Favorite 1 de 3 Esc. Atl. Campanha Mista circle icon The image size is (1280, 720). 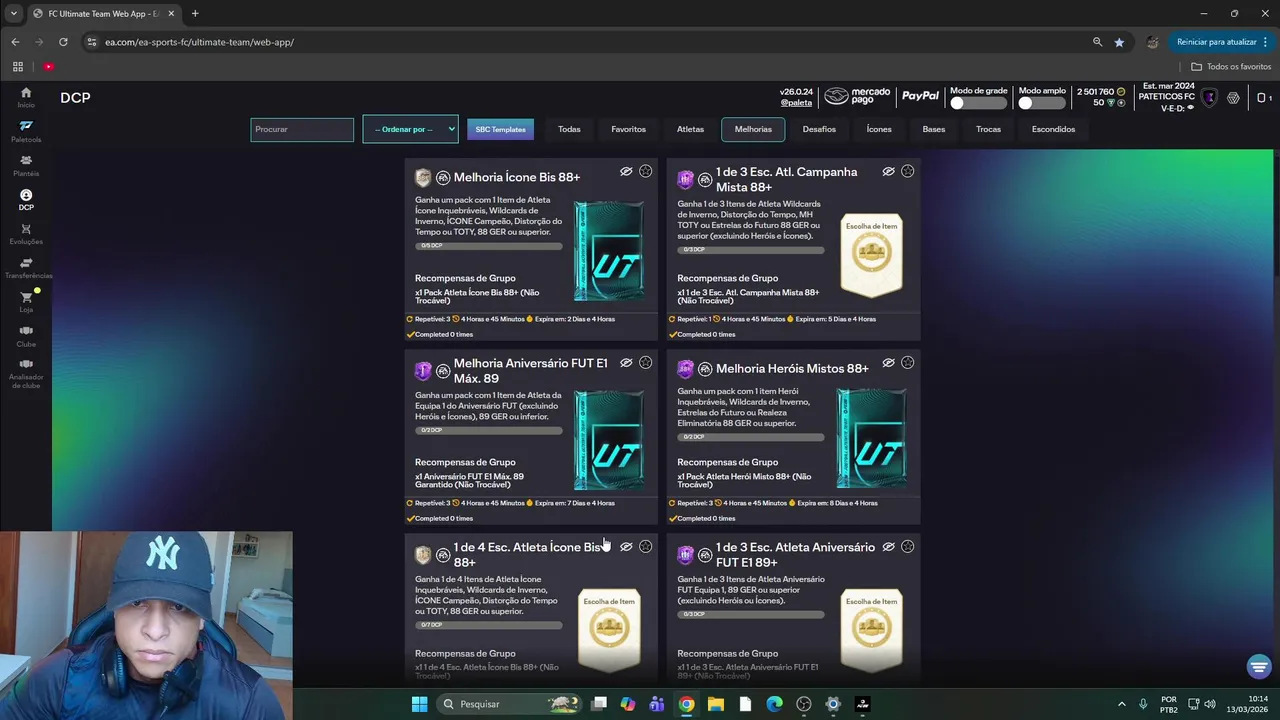click(907, 171)
